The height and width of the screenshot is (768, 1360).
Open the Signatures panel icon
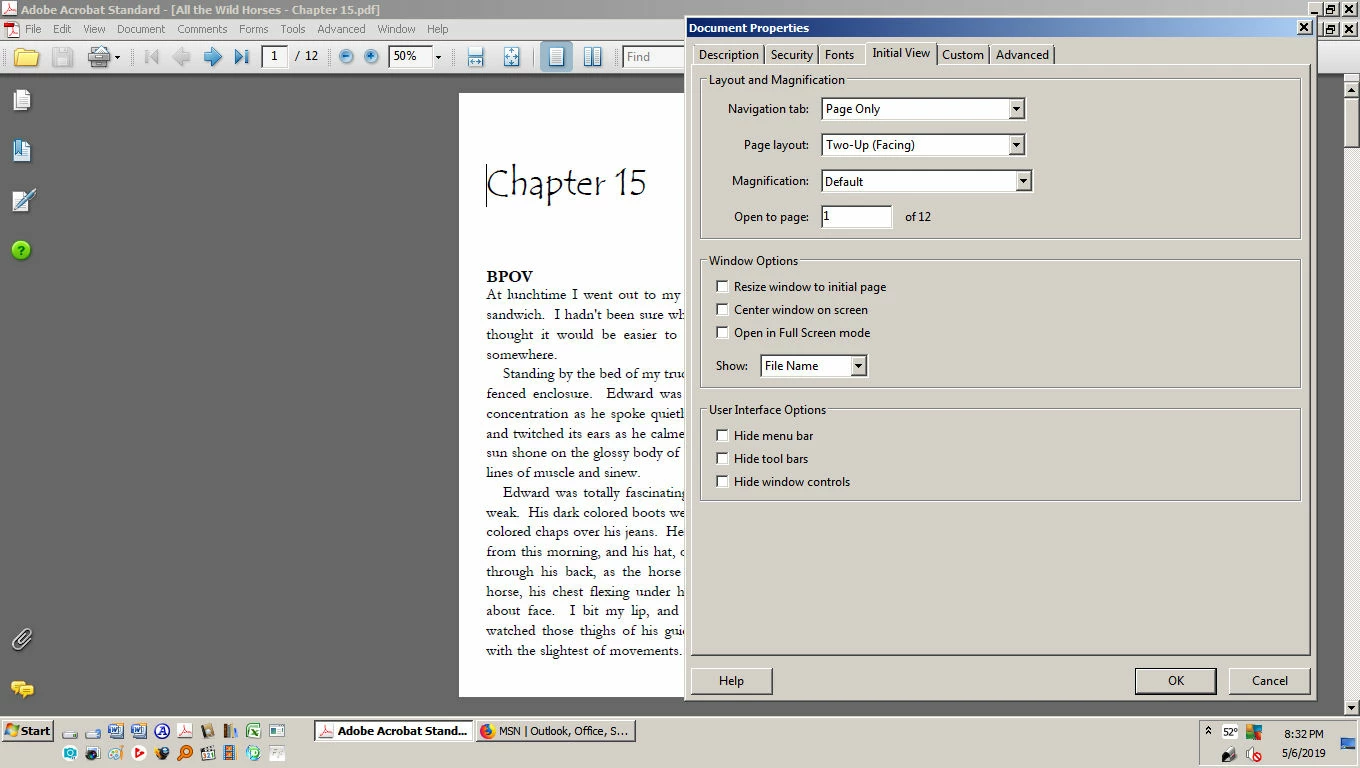coord(22,200)
